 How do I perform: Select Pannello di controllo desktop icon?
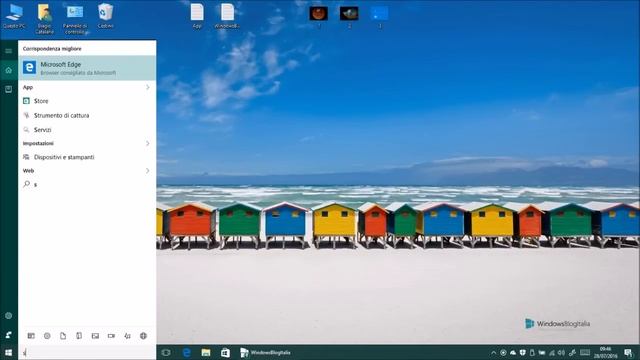[75, 18]
